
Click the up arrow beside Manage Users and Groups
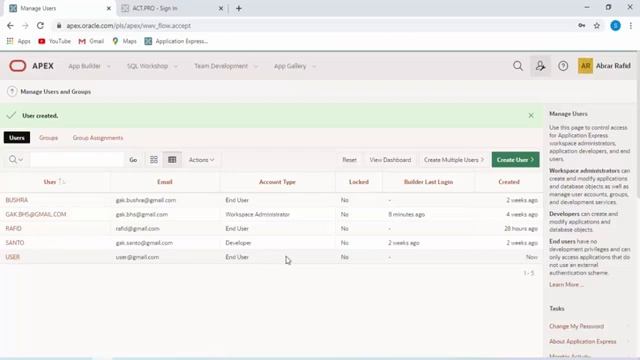click(x=12, y=91)
